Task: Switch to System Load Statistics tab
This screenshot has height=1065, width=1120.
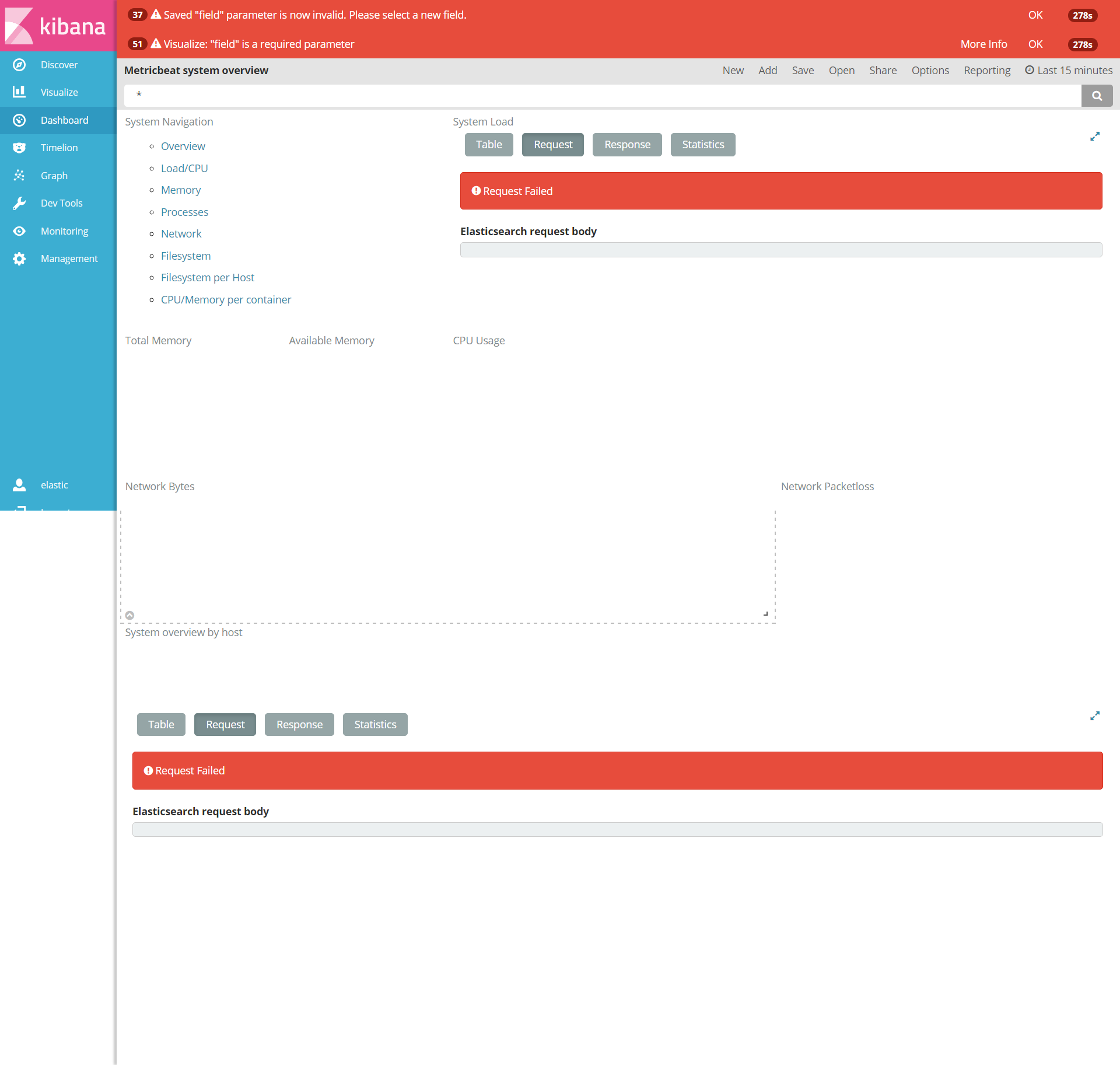Action: (x=702, y=145)
